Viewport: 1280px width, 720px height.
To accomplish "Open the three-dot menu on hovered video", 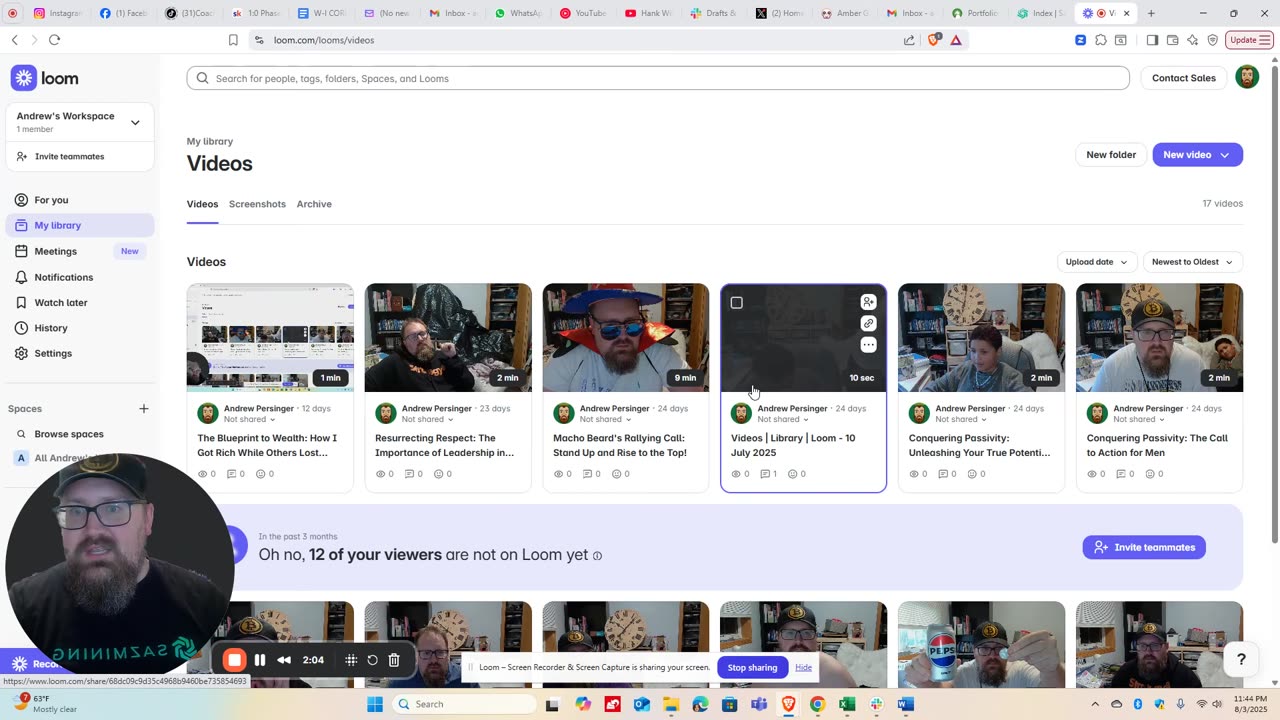I will [868, 345].
